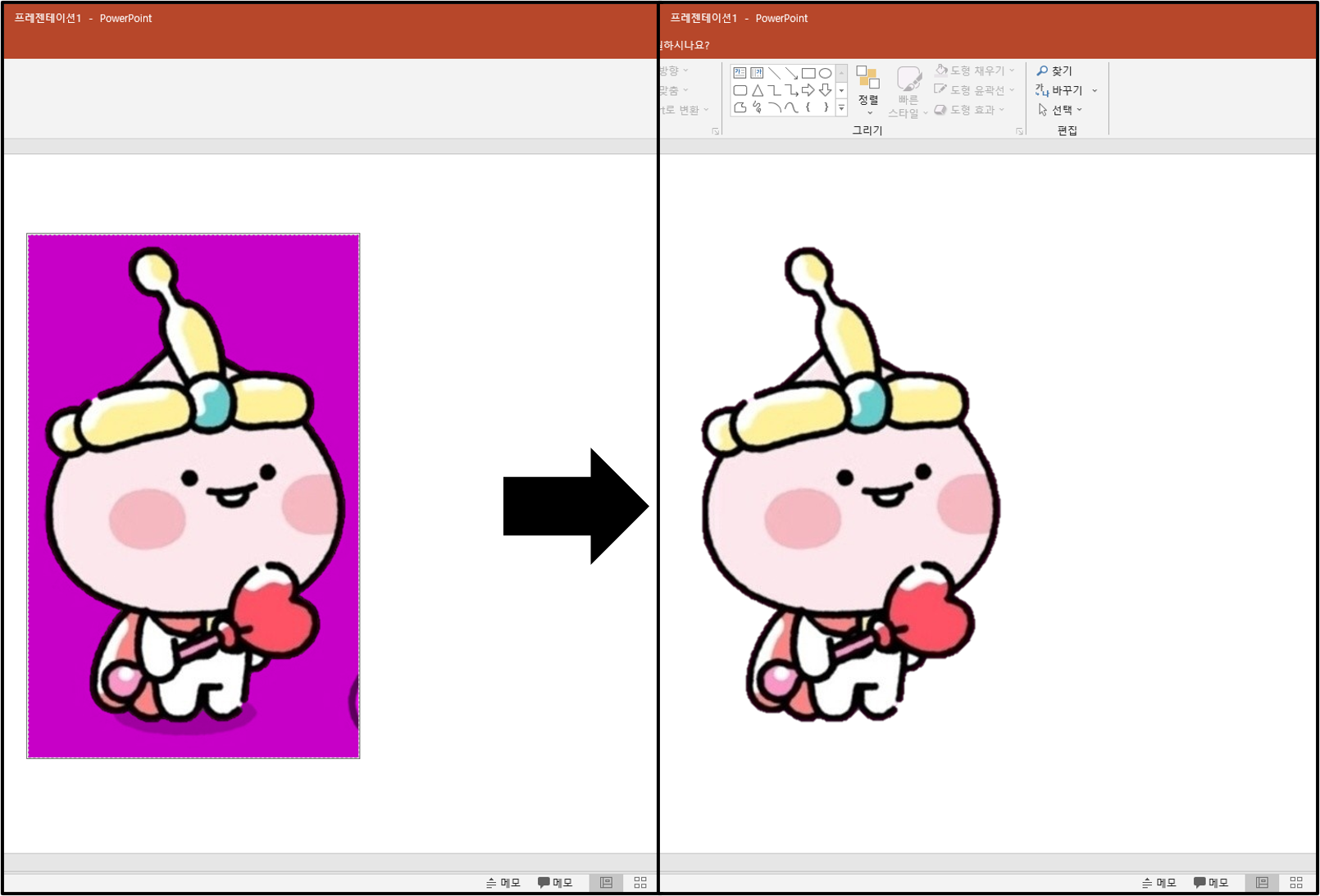Select the horizontal text box shape

pyautogui.click(x=740, y=73)
